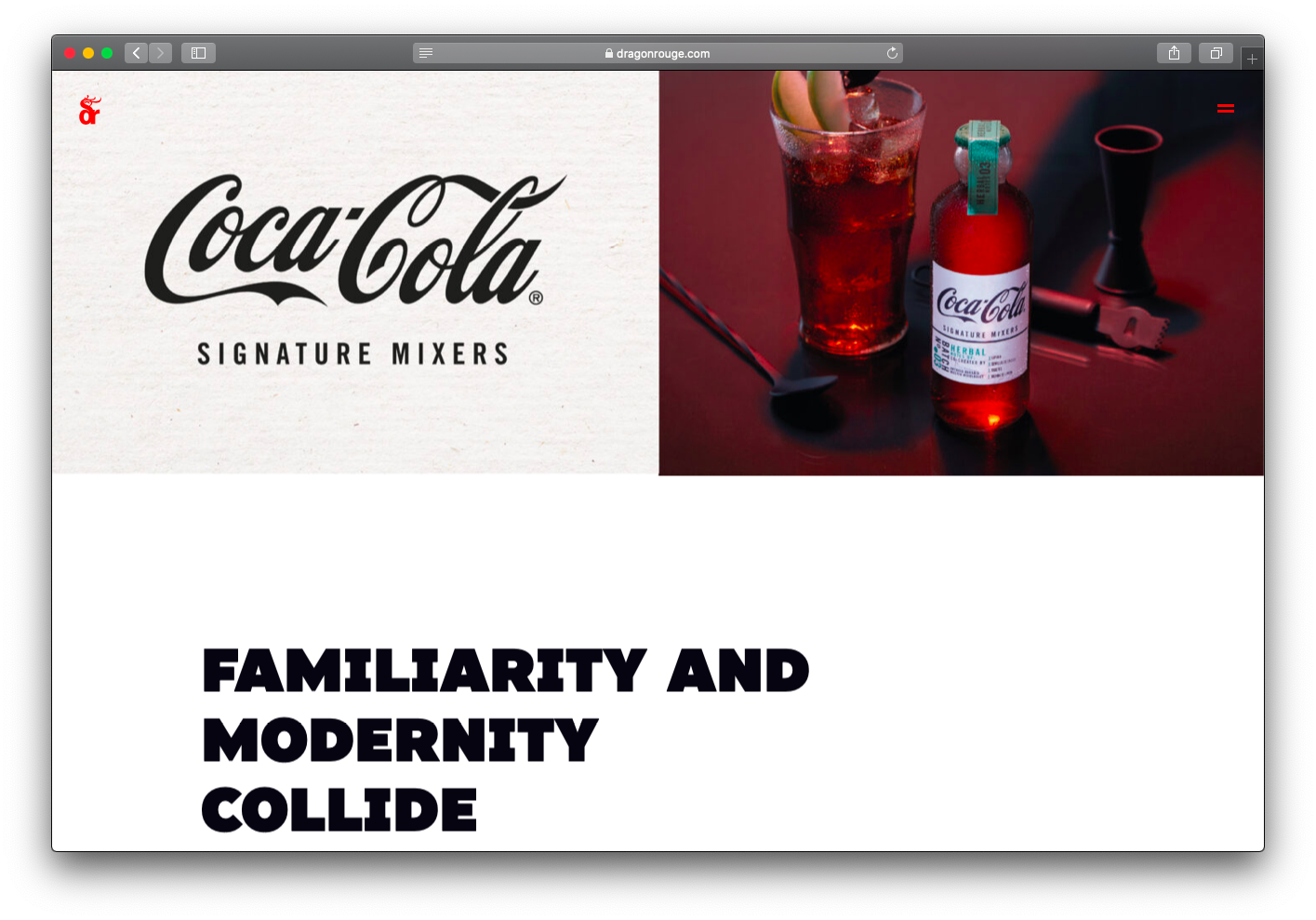Reload the page with the refresh icon
Viewport: 1316px width, 920px height.
tap(892, 53)
